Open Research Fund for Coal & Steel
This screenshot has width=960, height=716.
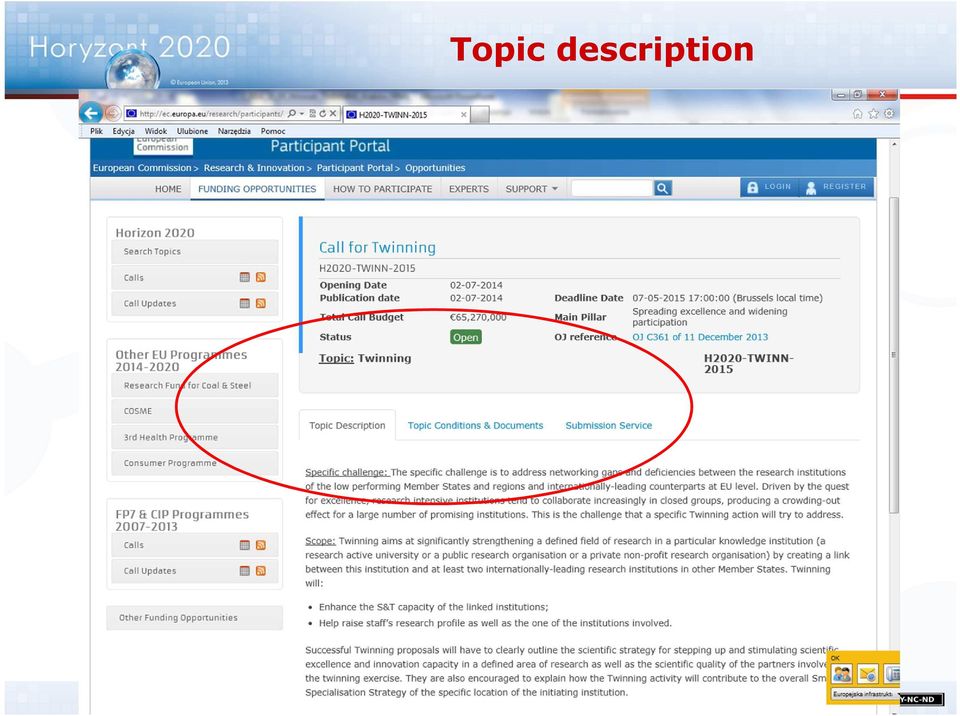click(x=195, y=385)
